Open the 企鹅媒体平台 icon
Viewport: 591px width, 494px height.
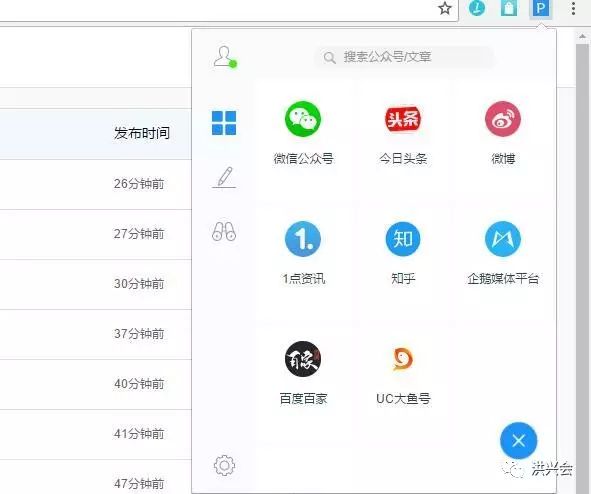(503, 239)
